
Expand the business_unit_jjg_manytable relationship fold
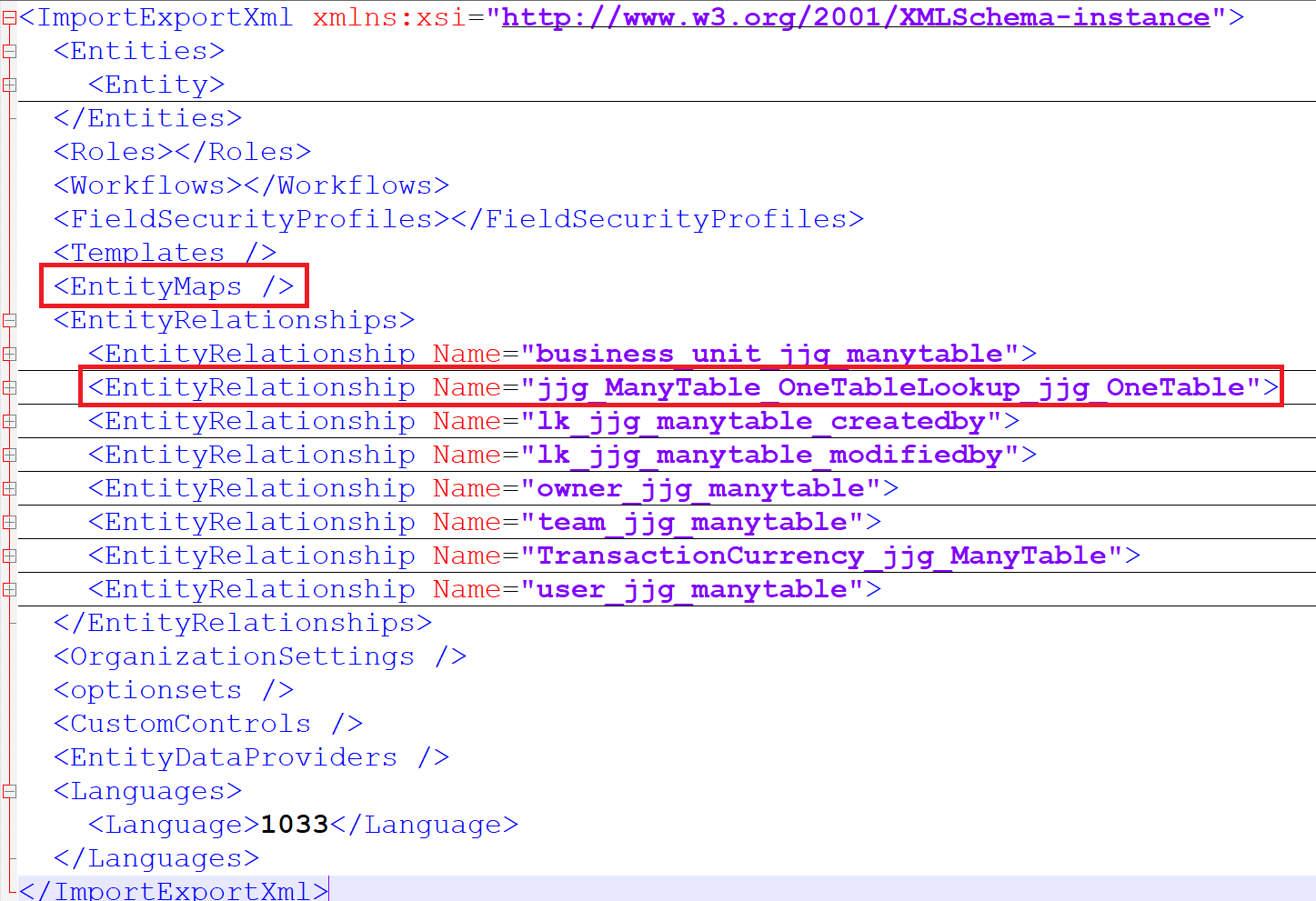click(9, 354)
